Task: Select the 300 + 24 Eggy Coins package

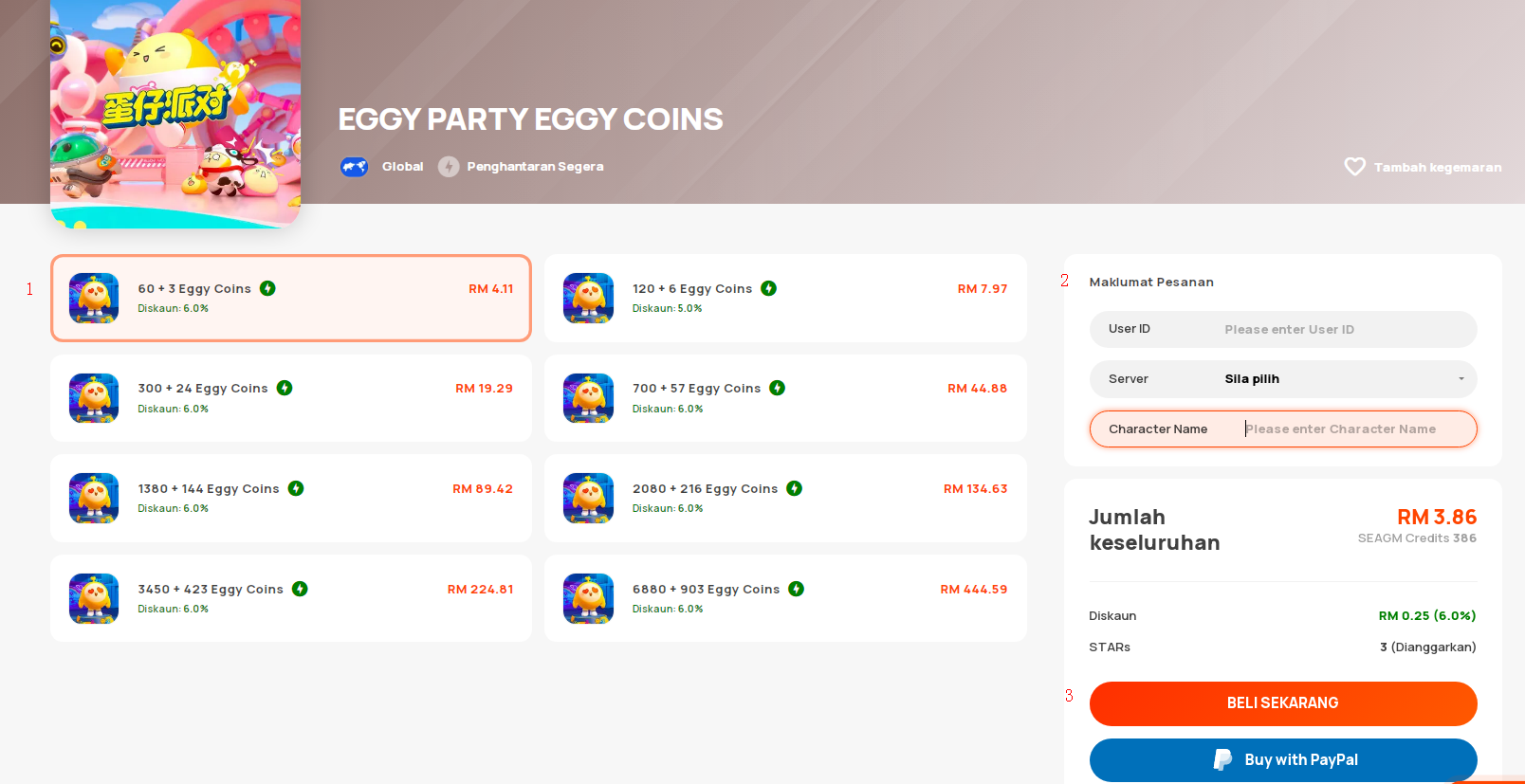Action: pyautogui.click(x=291, y=398)
